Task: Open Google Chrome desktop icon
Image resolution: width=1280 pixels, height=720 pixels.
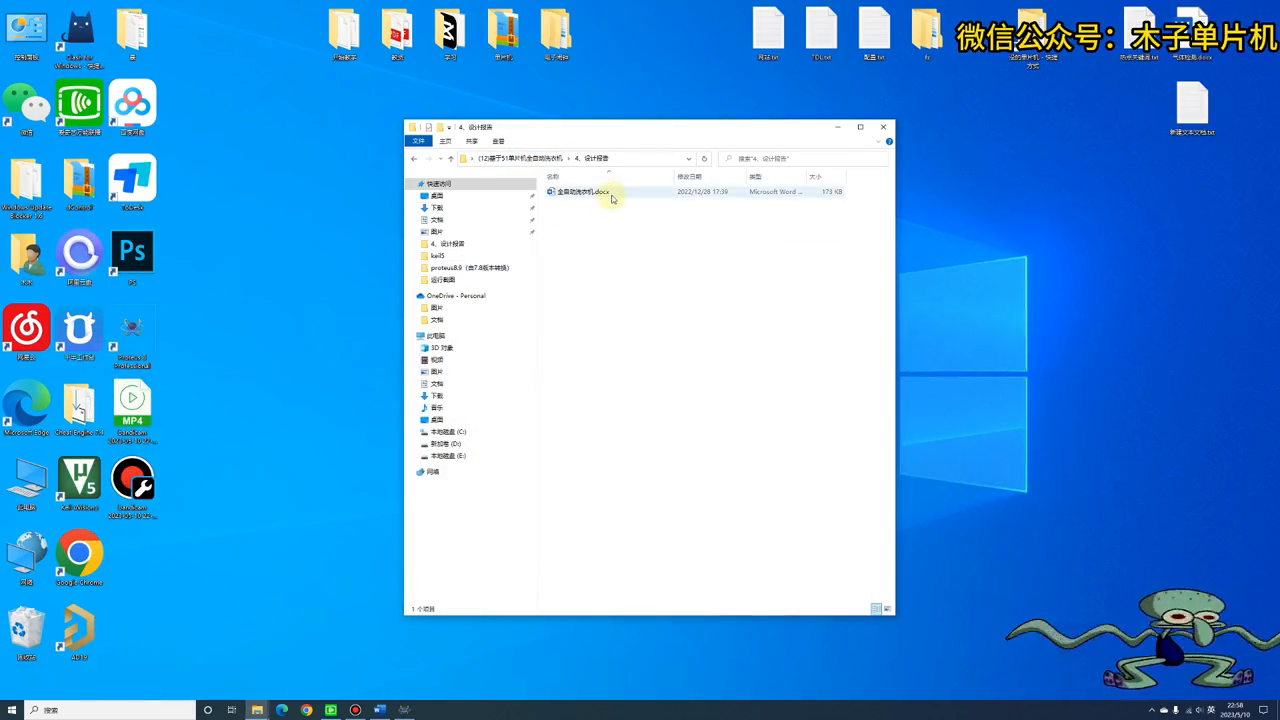Action: (79, 554)
